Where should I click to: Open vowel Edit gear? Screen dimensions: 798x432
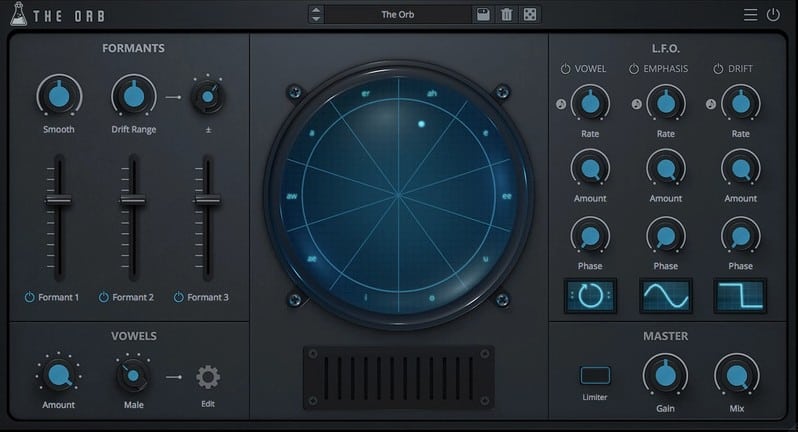(208, 377)
